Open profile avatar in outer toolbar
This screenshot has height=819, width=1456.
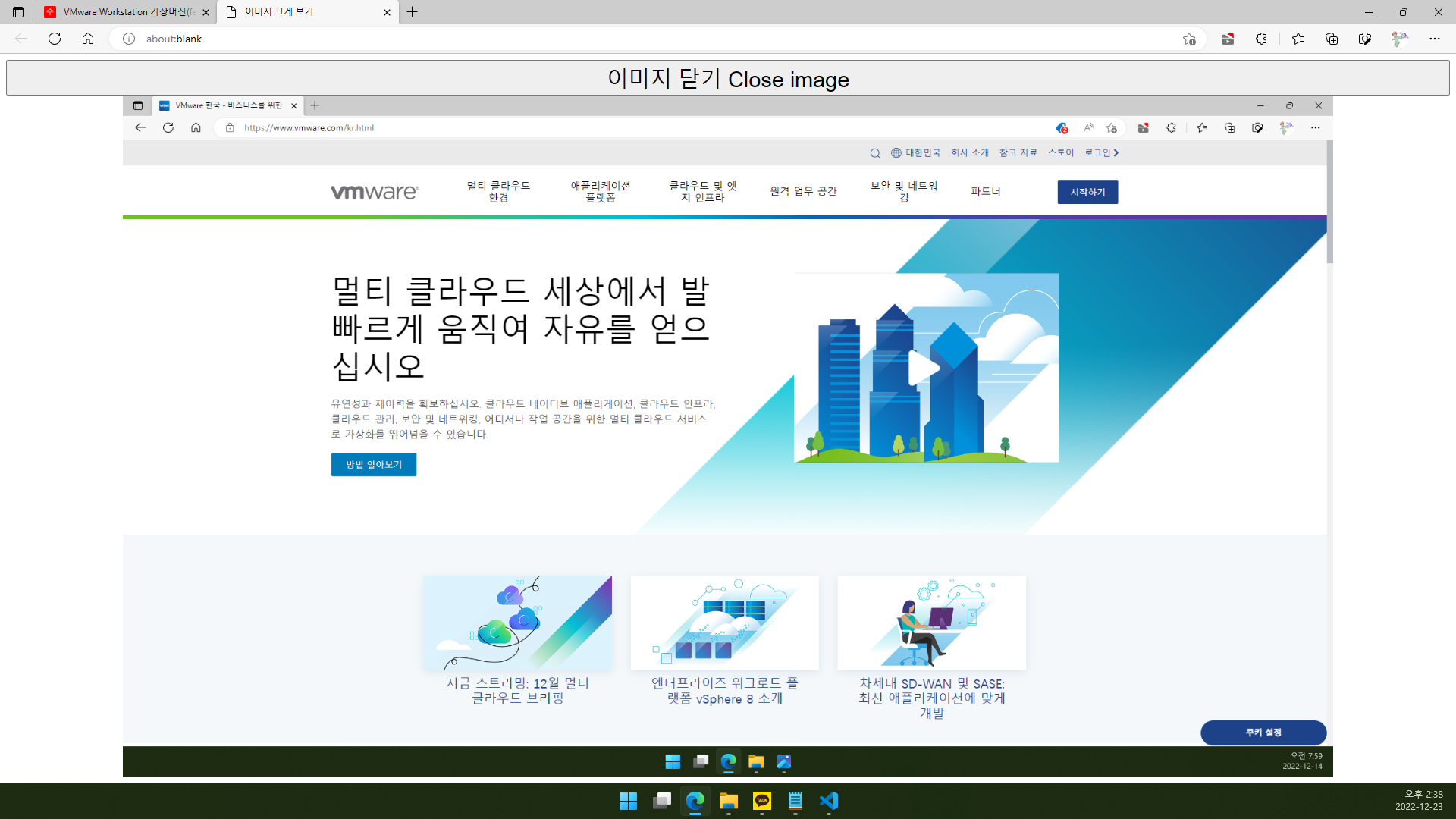[1399, 39]
